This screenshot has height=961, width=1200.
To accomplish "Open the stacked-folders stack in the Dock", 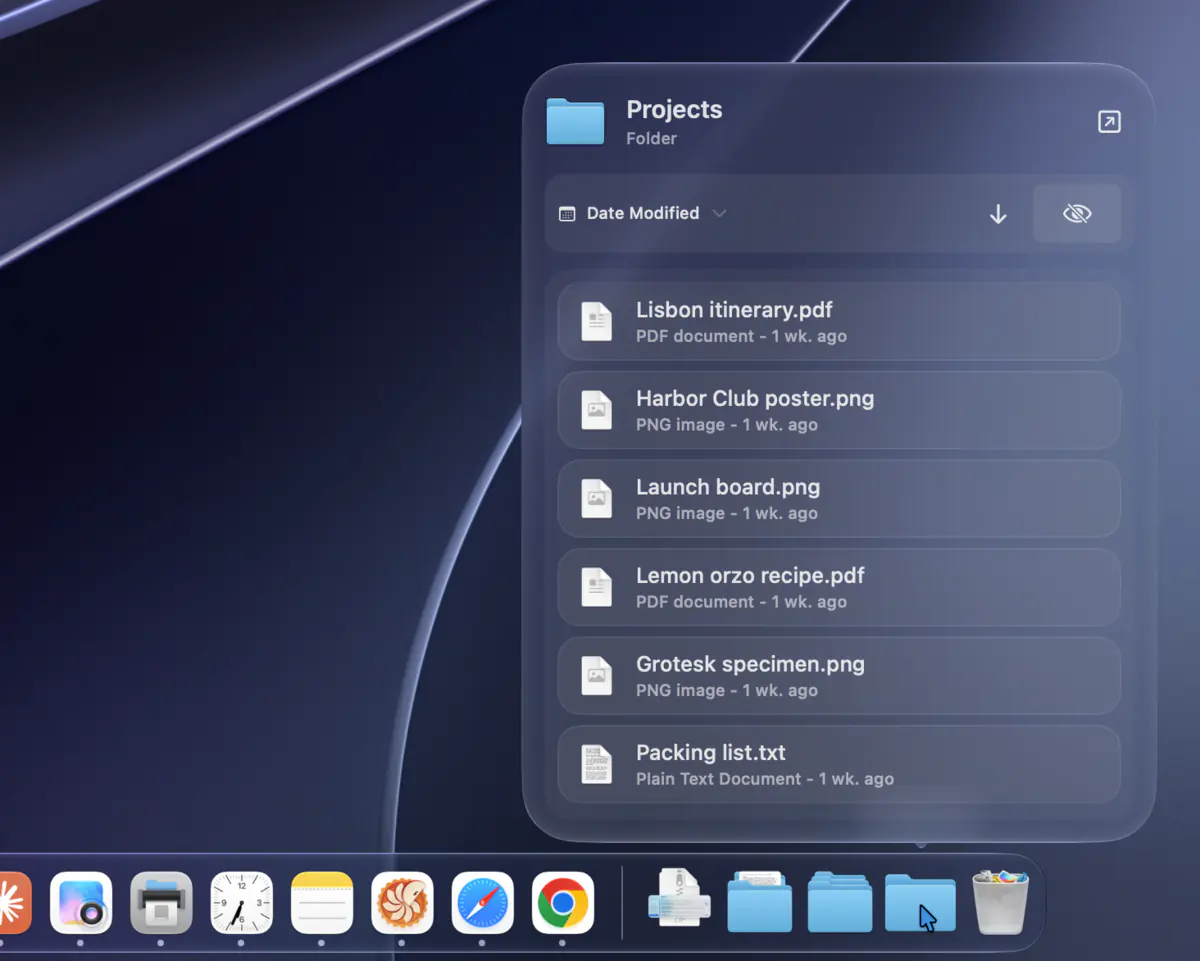I will pos(840,901).
